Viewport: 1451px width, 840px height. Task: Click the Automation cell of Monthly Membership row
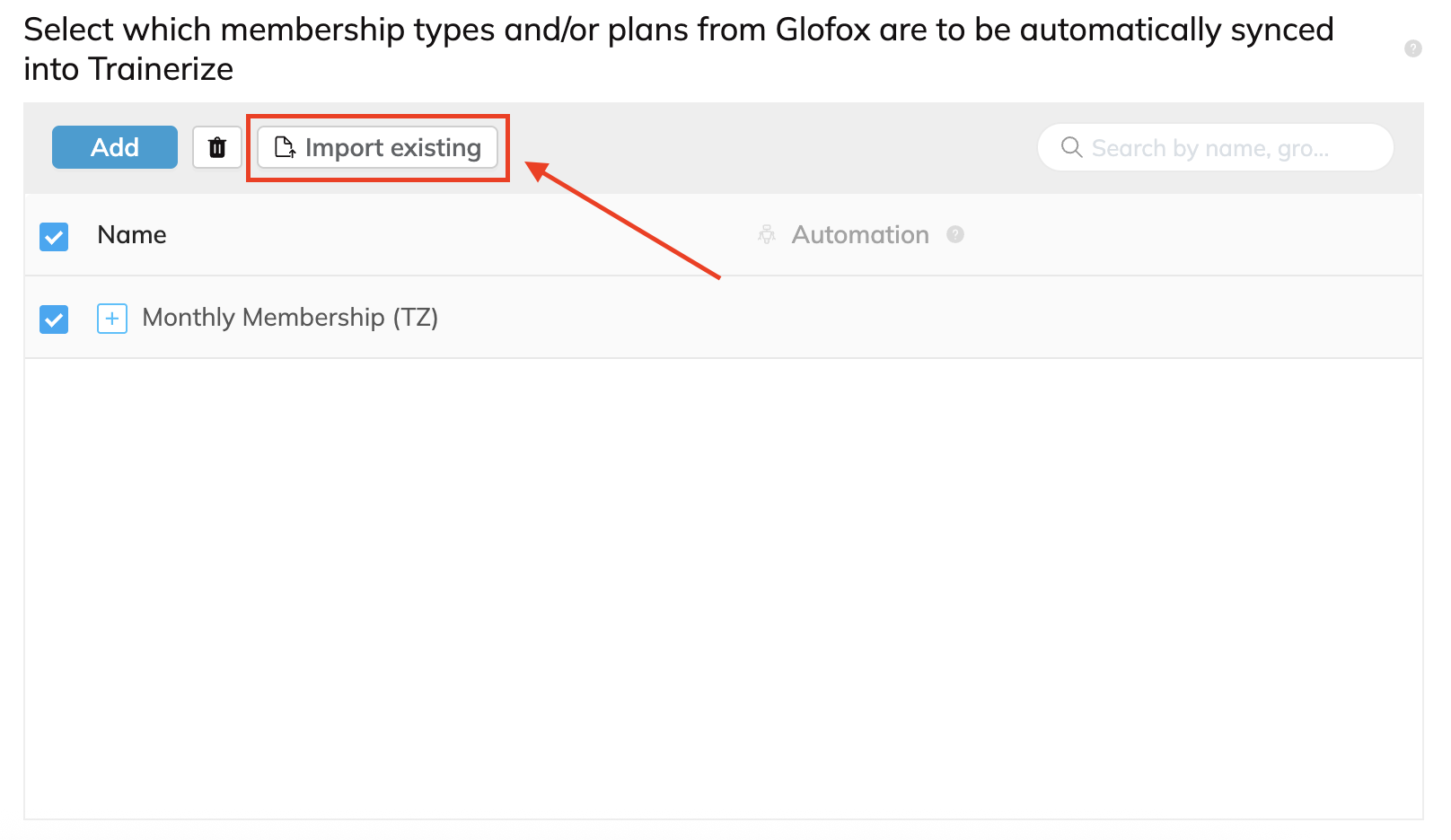click(1086, 318)
